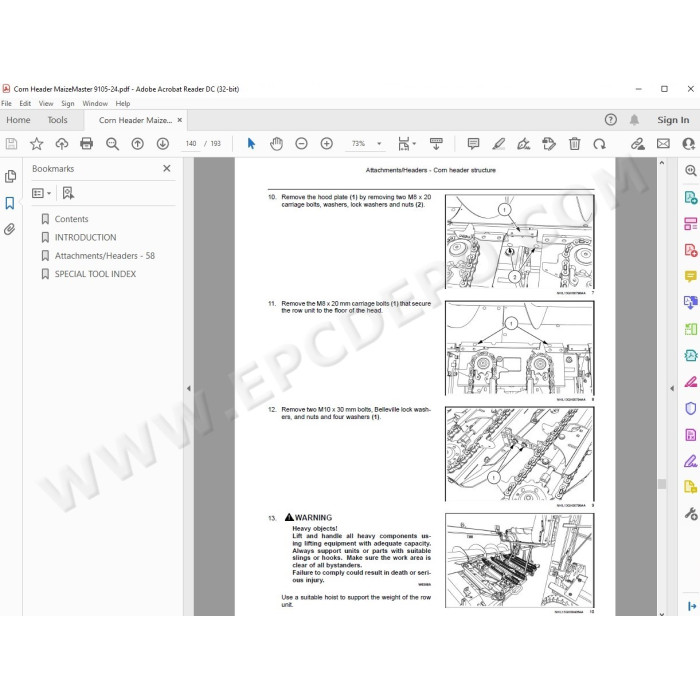Open the find text magnifier

tap(112, 144)
